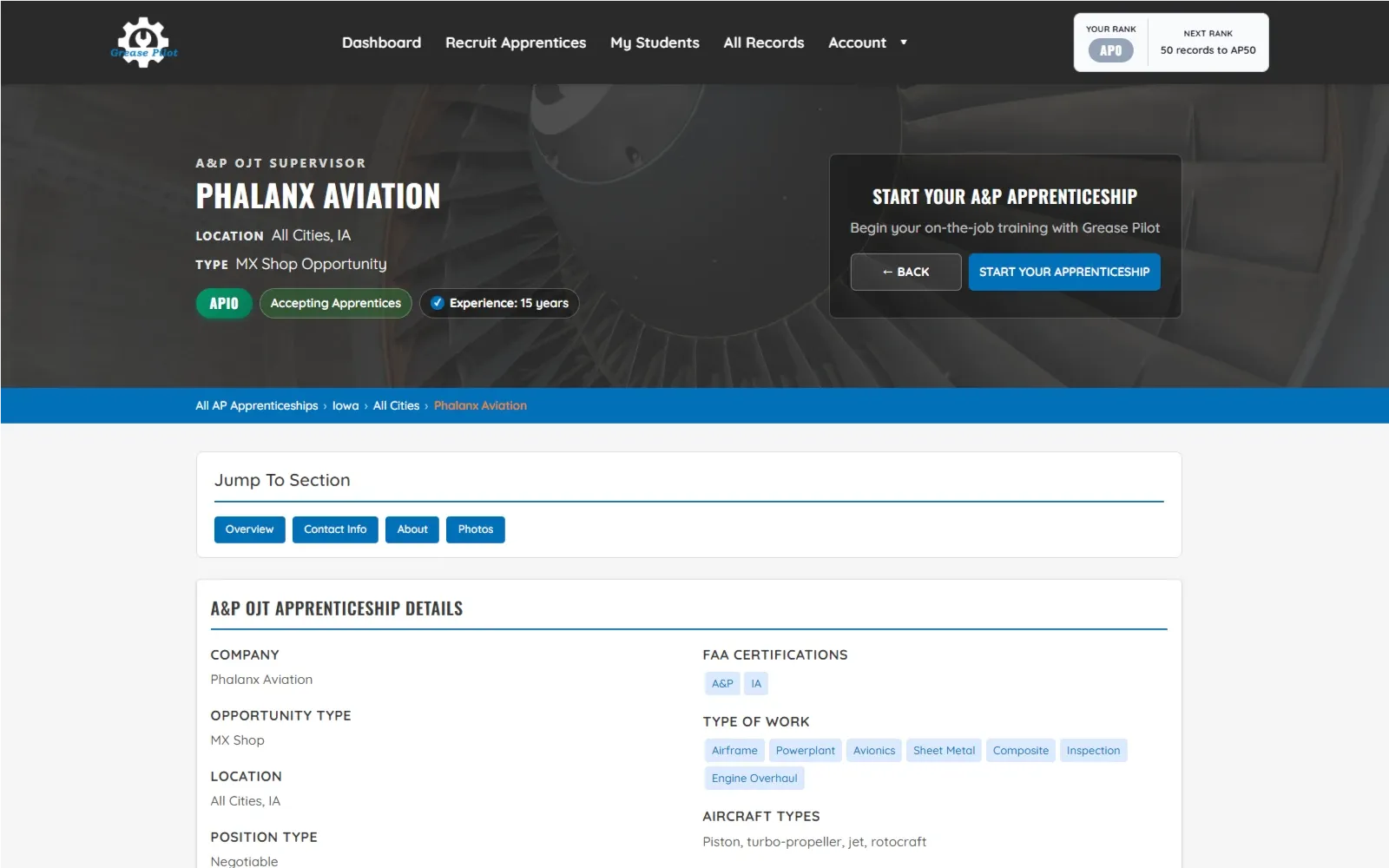Screen dimensions: 1389x868
Task: Click the Back button
Action: pos(905,272)
